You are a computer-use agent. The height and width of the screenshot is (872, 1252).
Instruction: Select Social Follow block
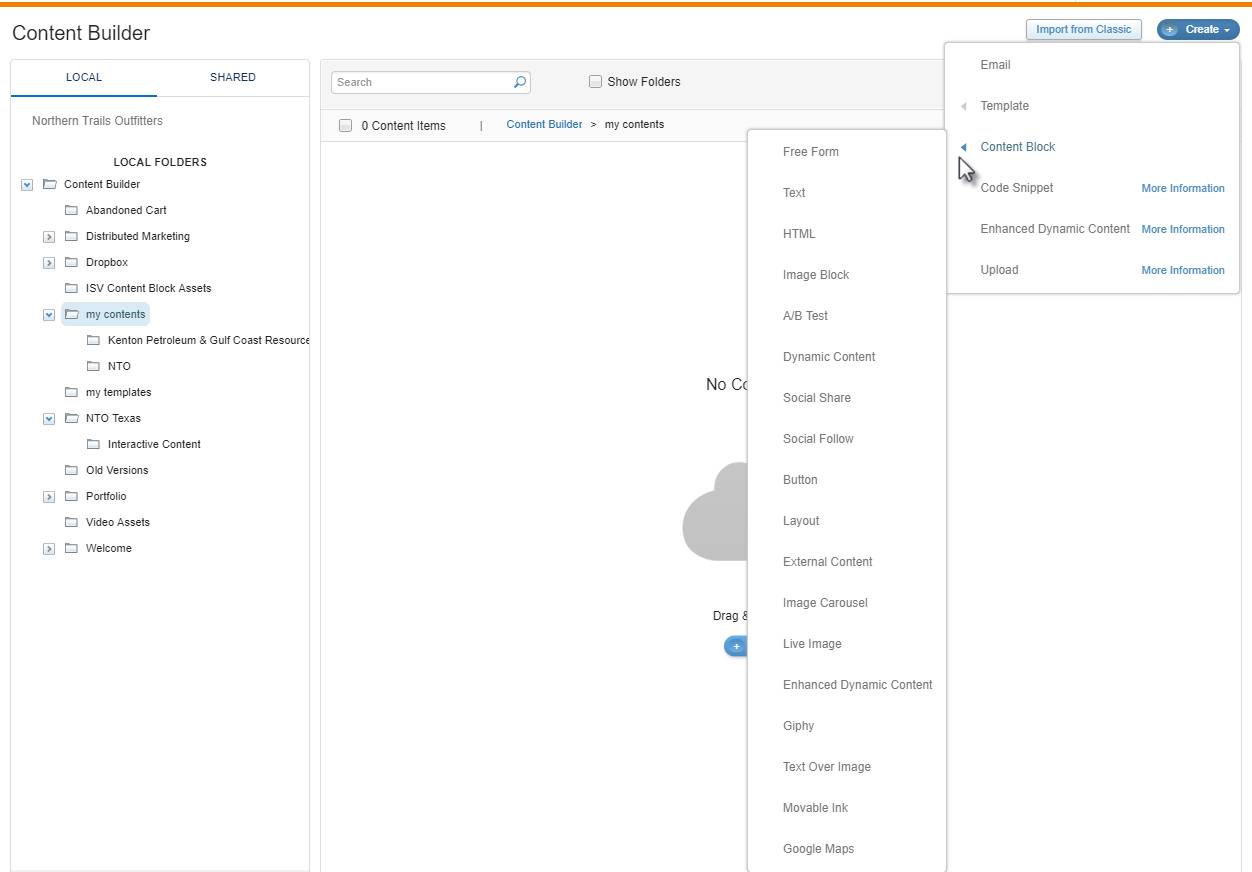pyautogui.click(x=818, y=439)
